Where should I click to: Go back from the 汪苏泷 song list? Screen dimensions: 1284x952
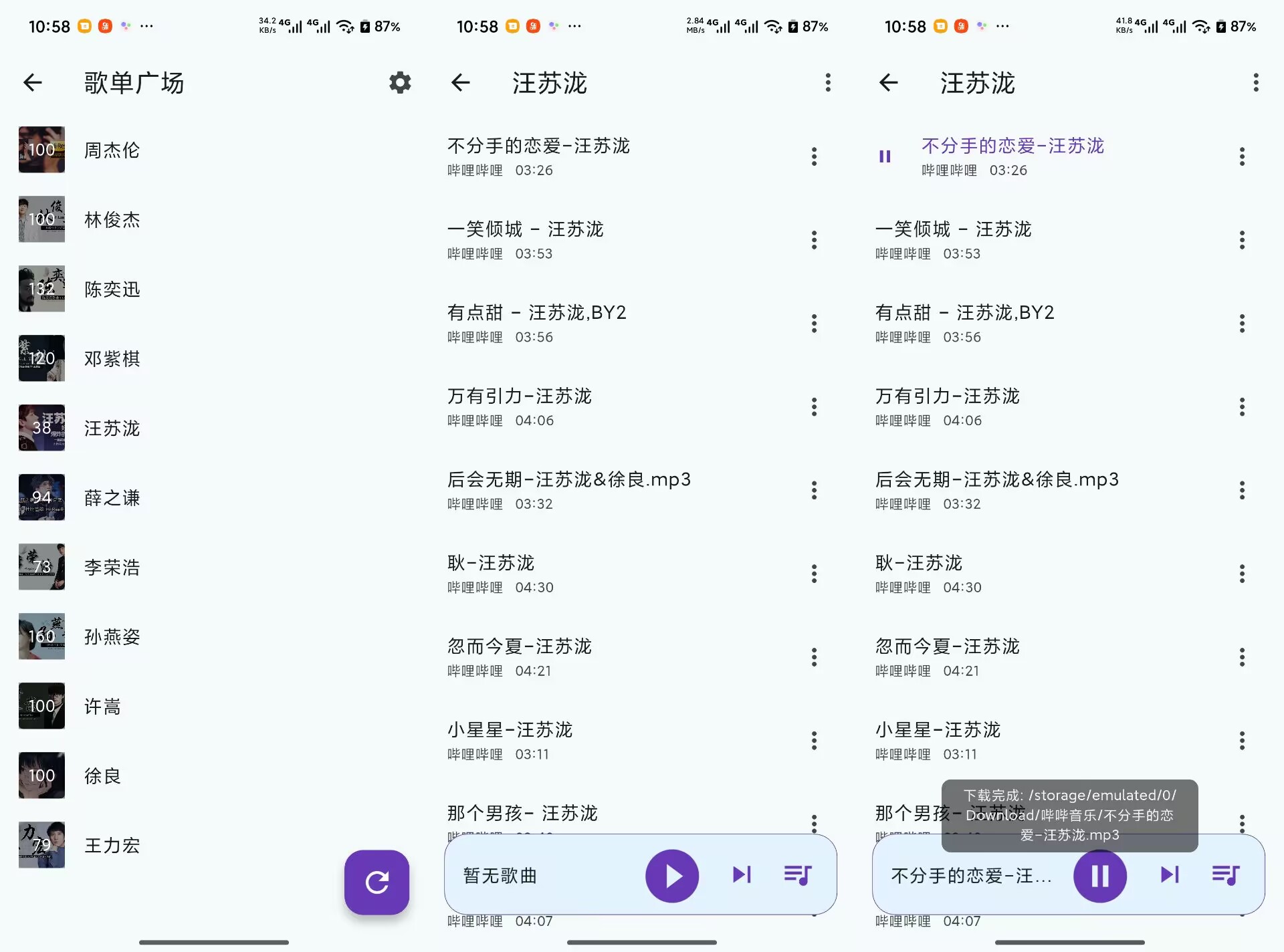(460, 83)
